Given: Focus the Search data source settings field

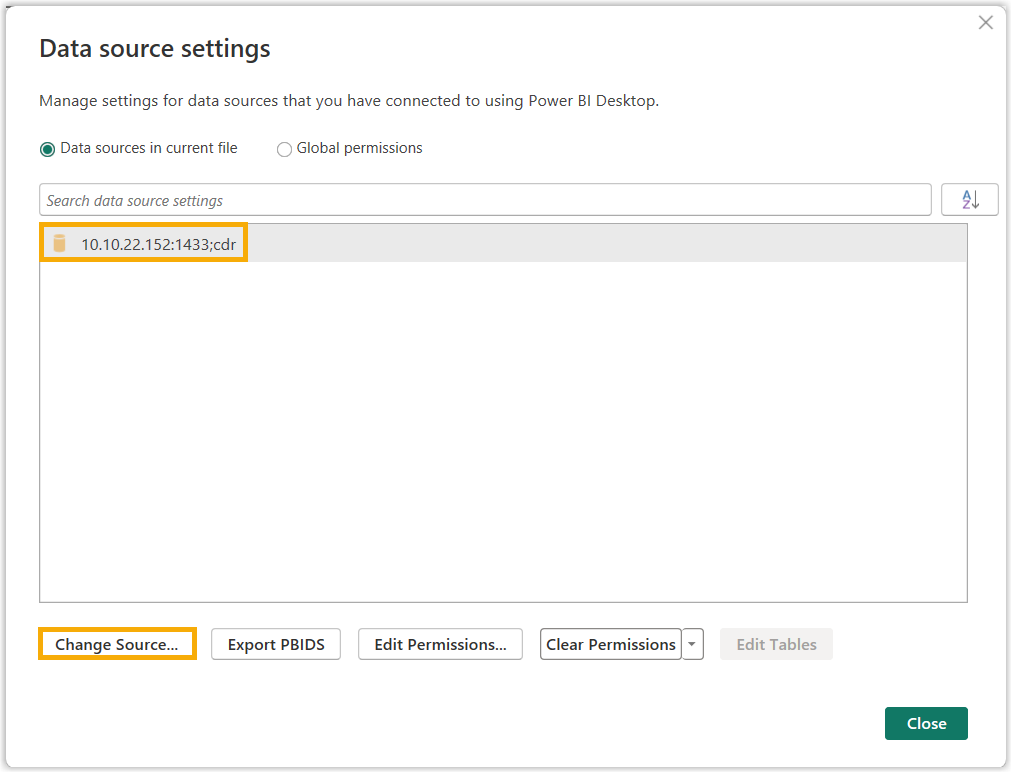Looking at the screenshot, I should point(485,200).
